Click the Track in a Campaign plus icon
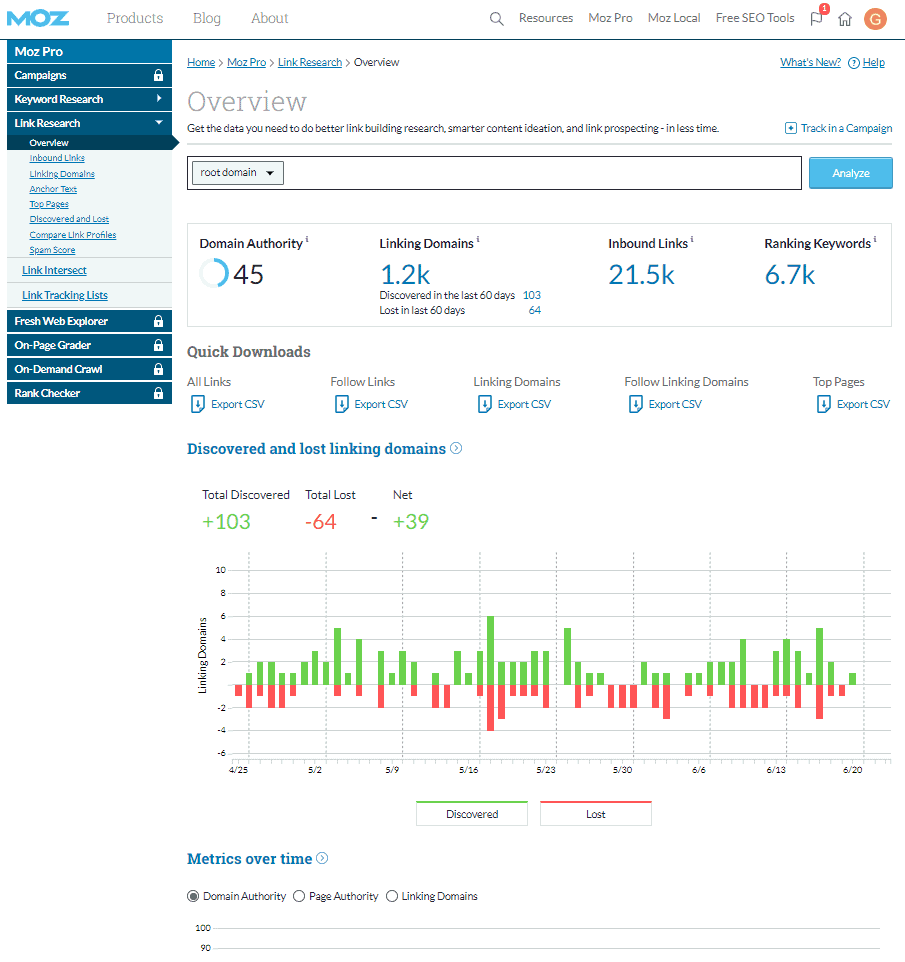The height and width of the screenshot is (962, 905). (791, 128)
